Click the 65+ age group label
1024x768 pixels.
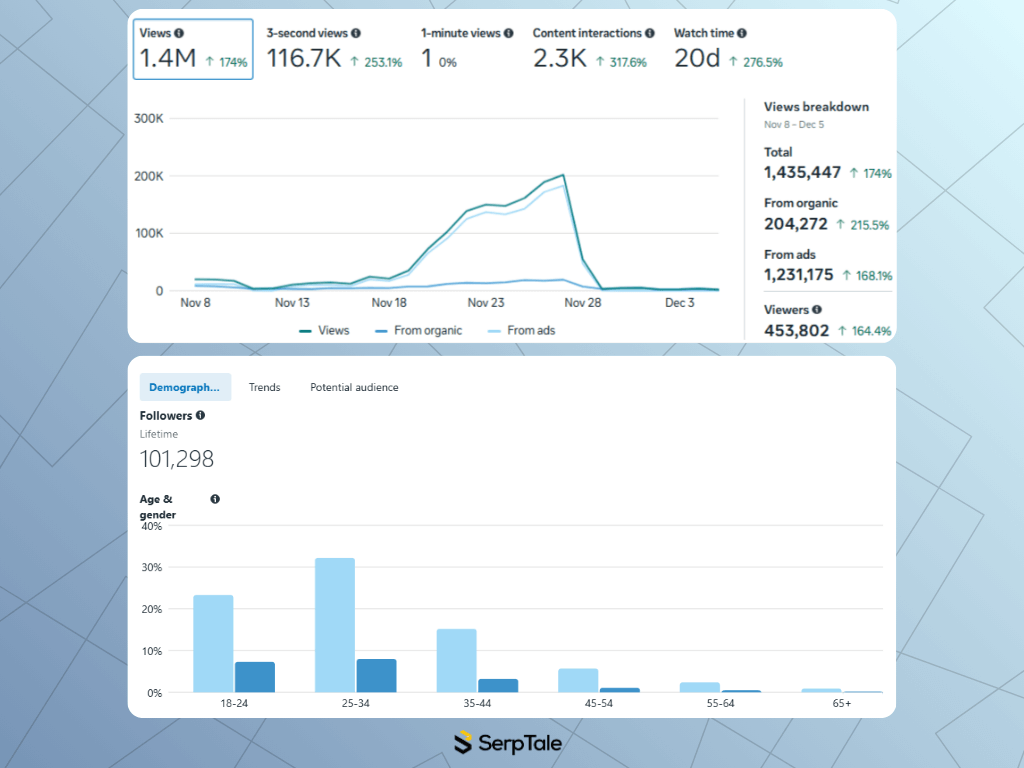tap(842, 704)
